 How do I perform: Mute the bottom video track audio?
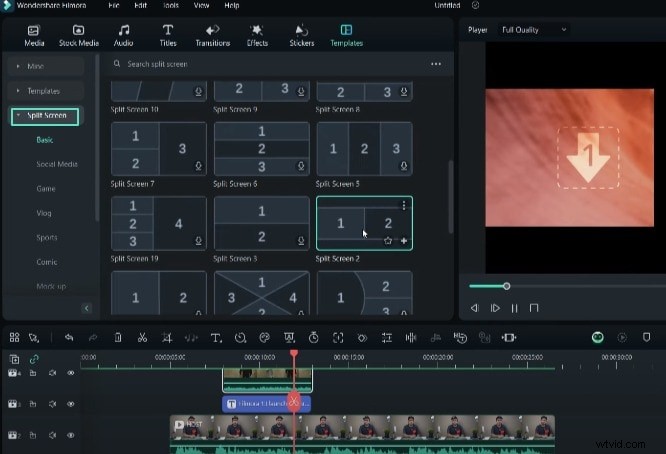click(52, 435)
